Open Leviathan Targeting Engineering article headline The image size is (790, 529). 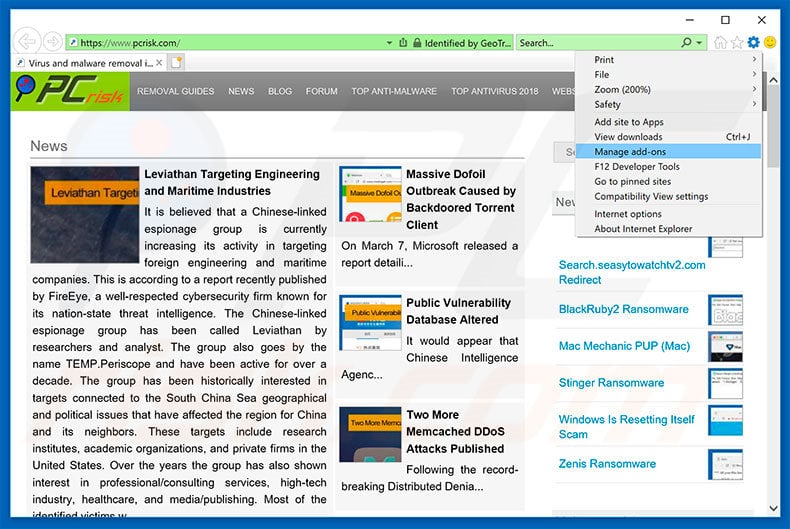click(232, 182)
